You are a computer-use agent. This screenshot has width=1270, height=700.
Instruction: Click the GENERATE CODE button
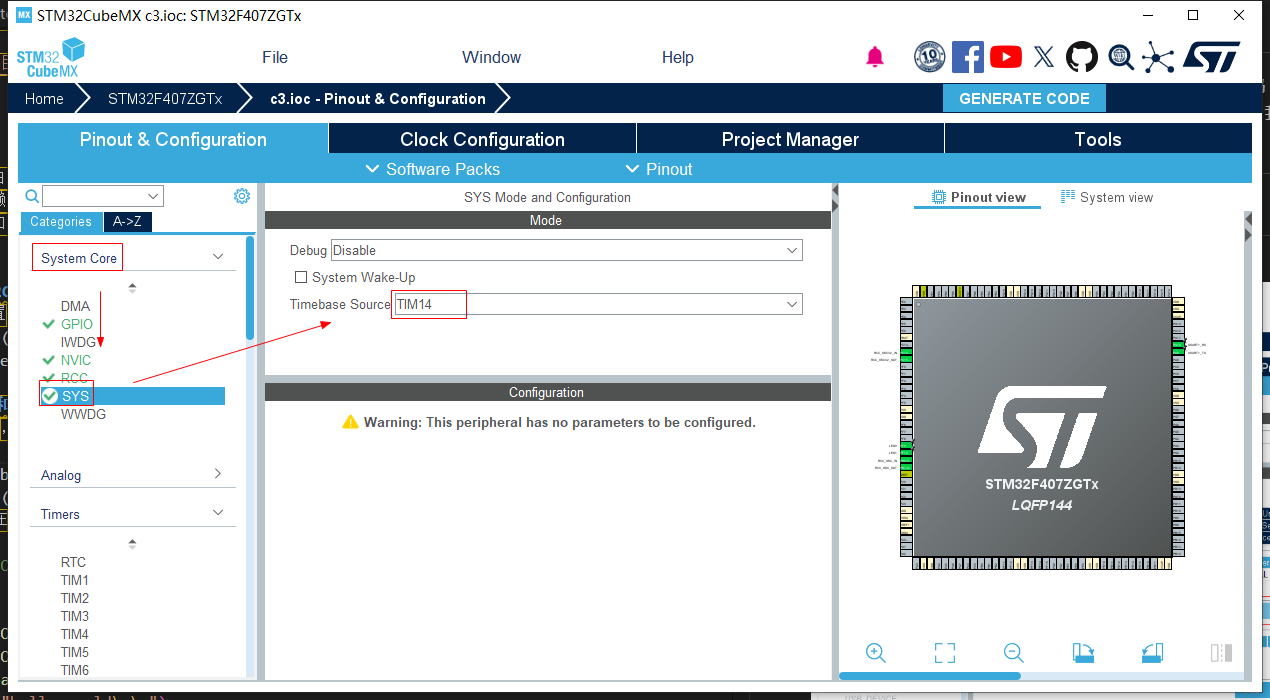[1024, 98]
